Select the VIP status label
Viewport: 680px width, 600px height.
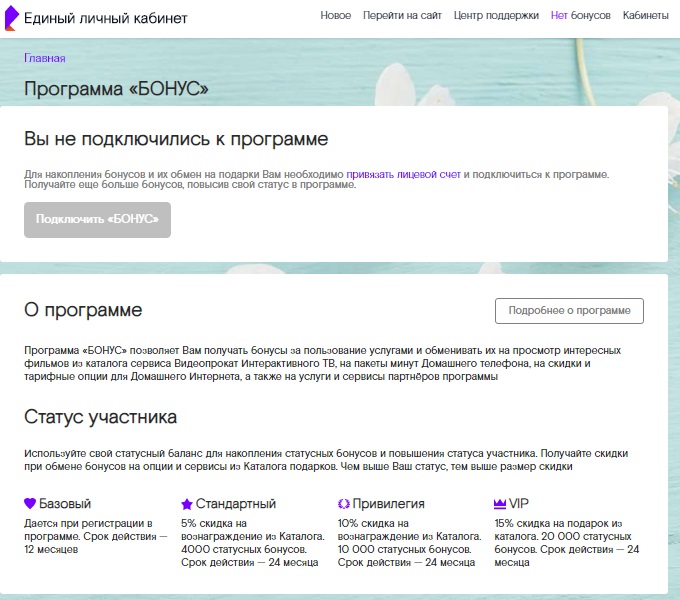(x=519, y=504)
